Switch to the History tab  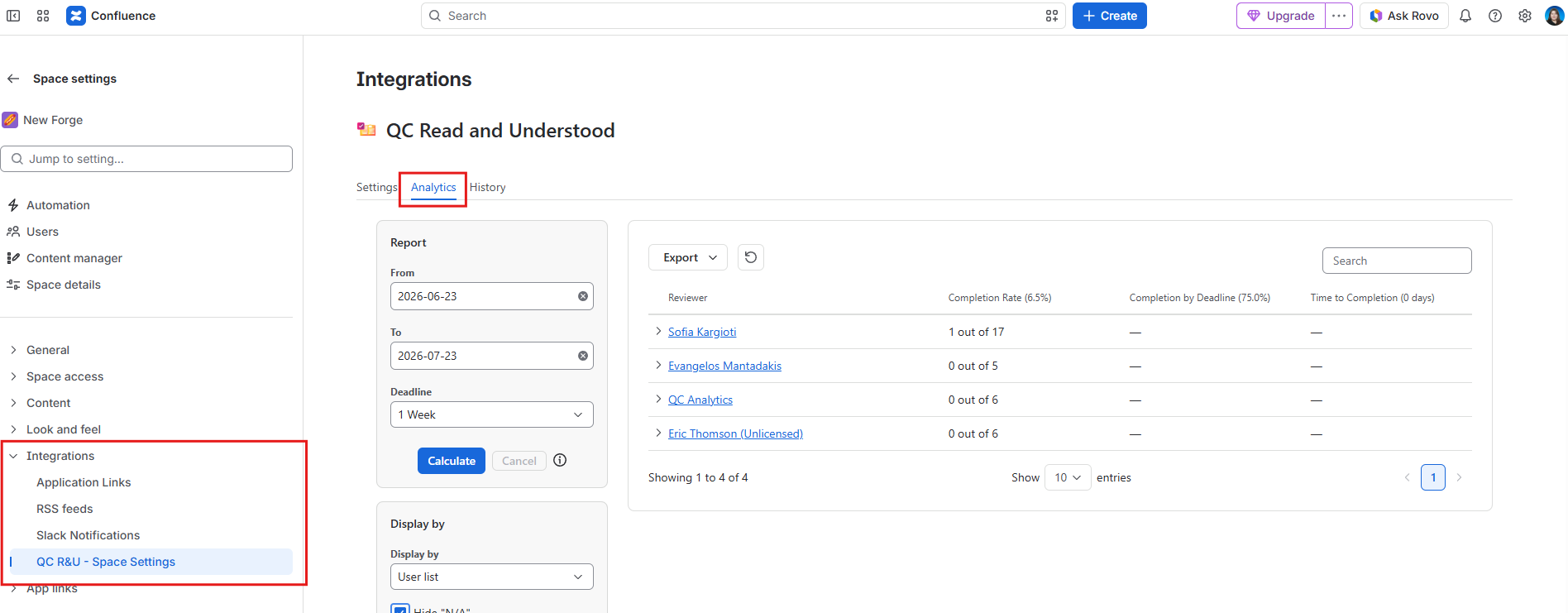pyautogui.click(x=488, y=187)
